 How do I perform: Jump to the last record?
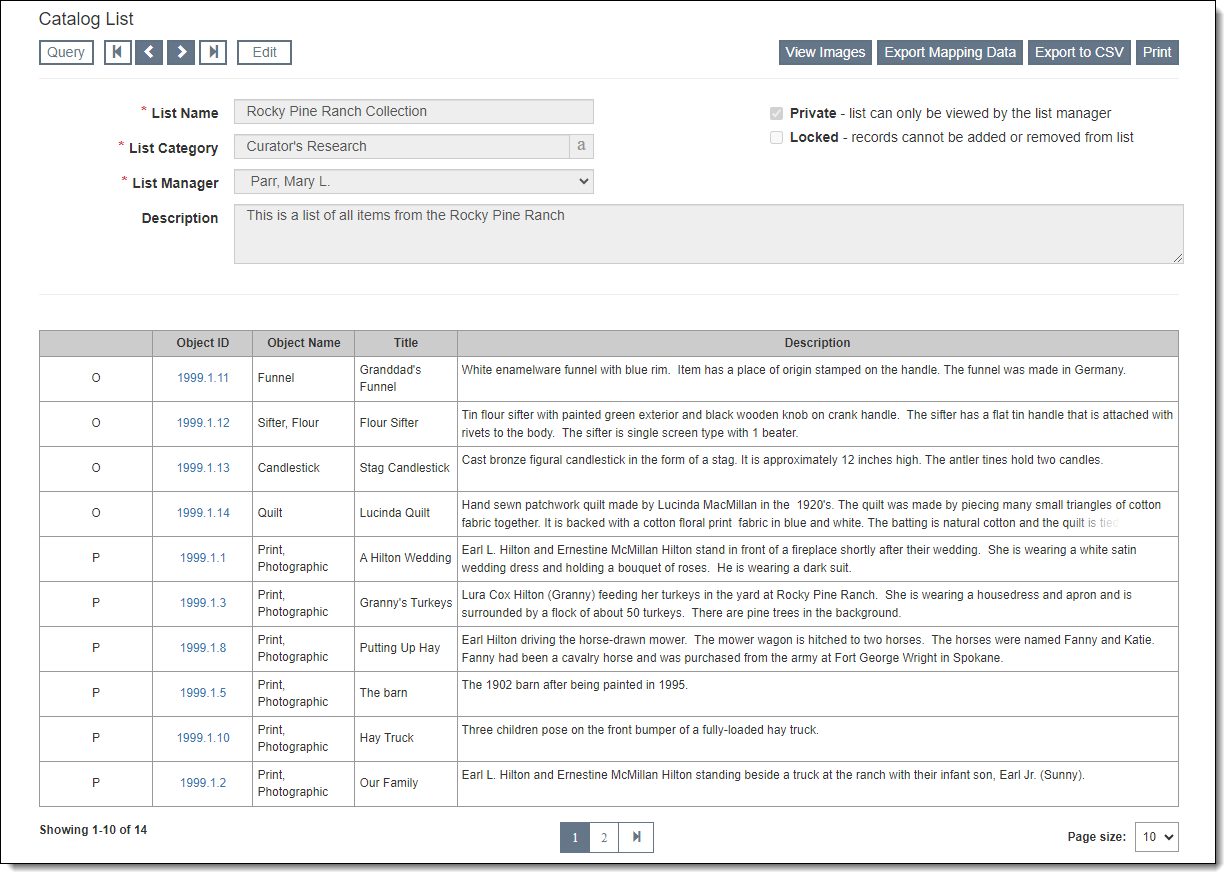click(x=213, y=52)
